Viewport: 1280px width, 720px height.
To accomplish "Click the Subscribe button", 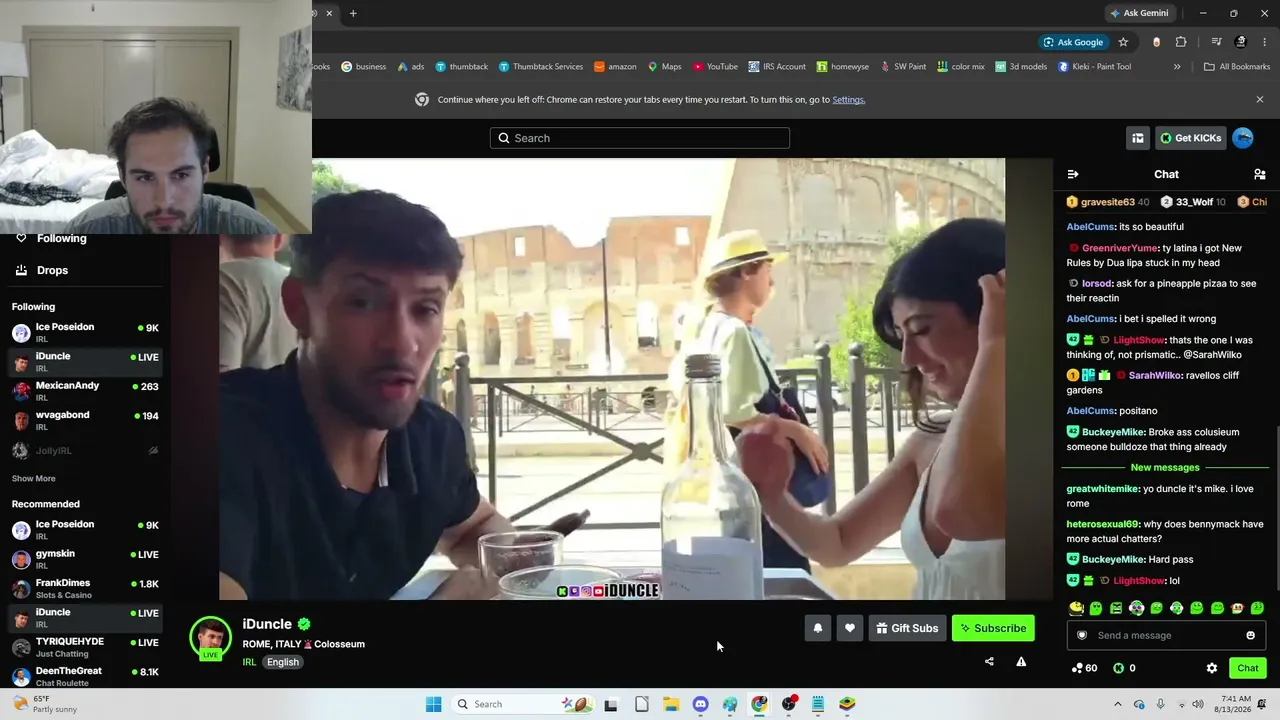I will coord(993,628).
